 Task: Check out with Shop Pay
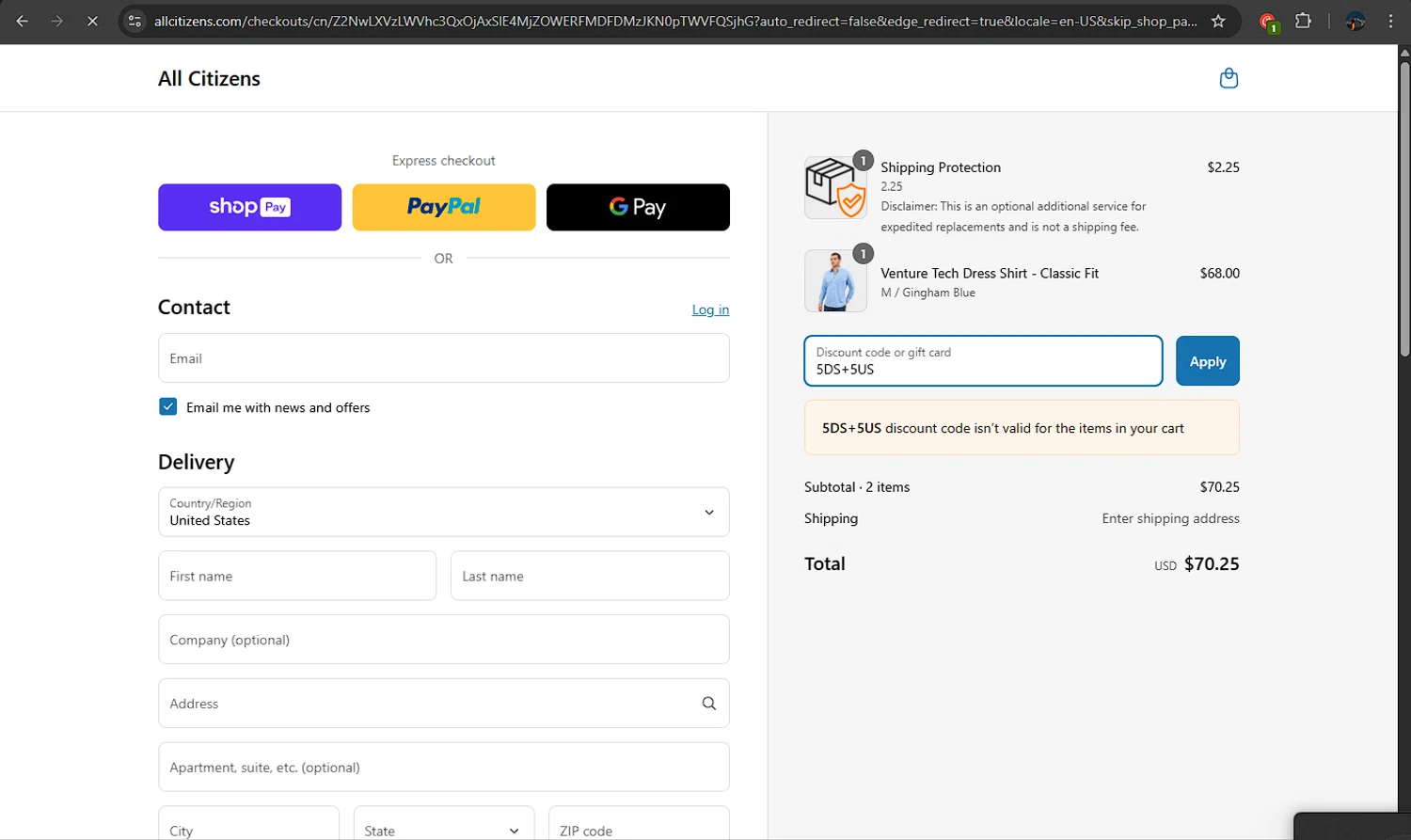pyautogui.click(x=249, y=207)
